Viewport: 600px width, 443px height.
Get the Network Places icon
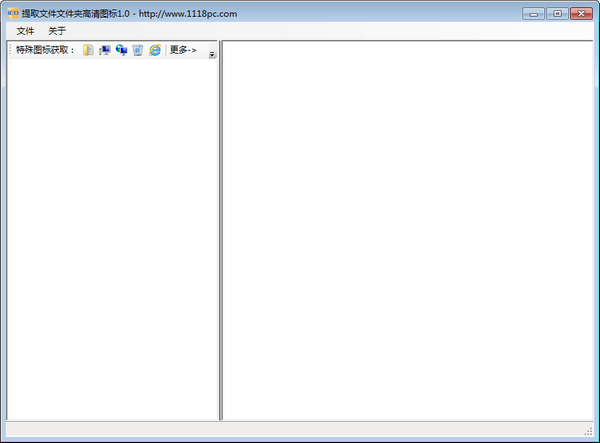121,50
